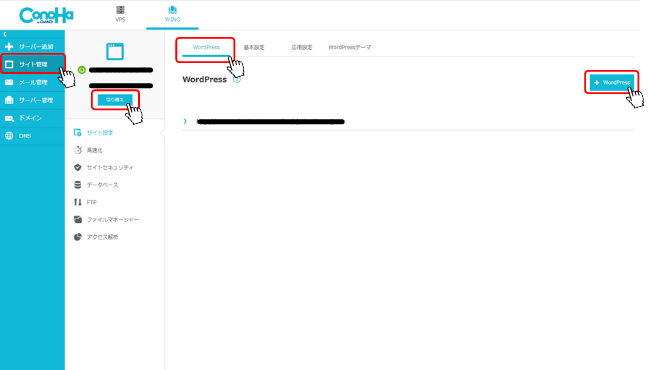
Task: Open ドメイン settings
Action: (x=32, y=118)
